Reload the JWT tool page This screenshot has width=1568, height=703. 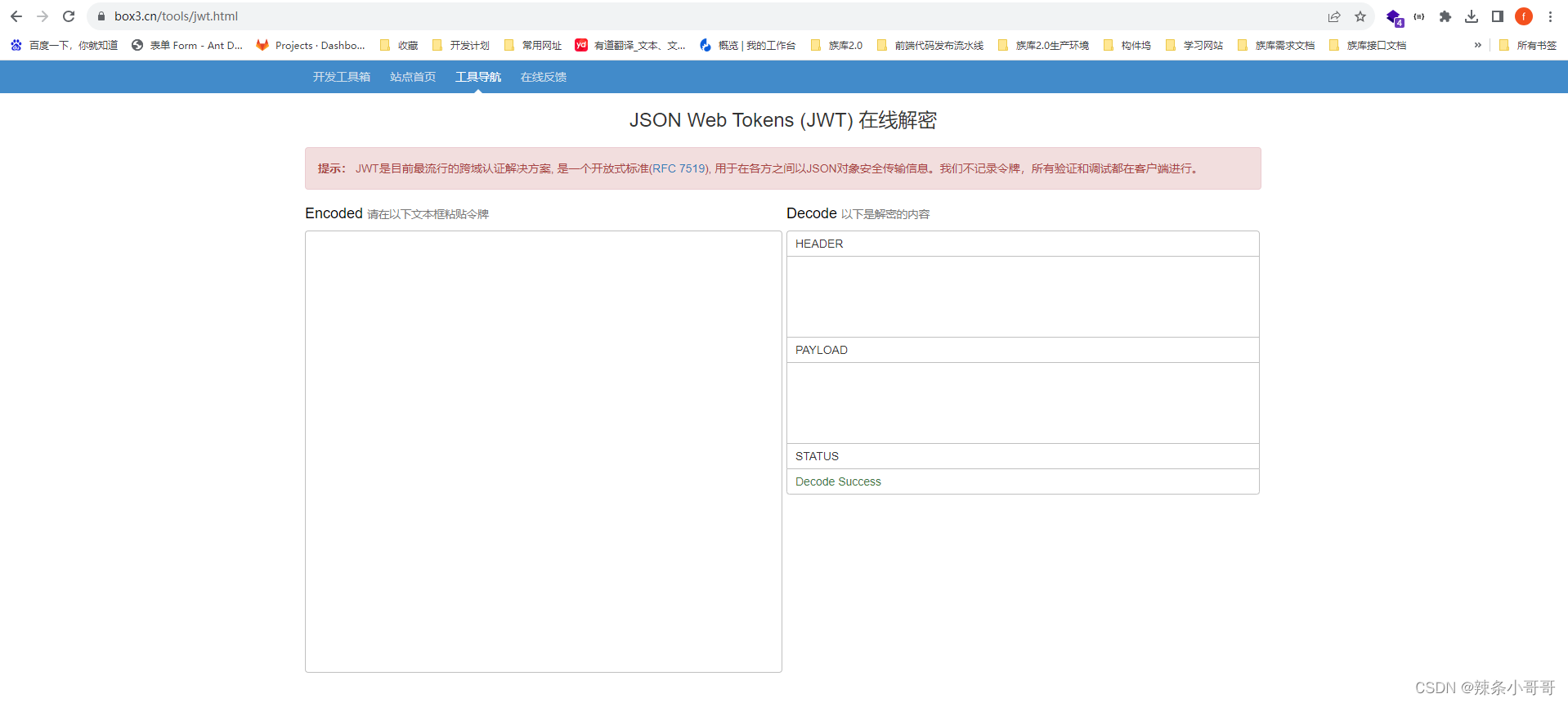pos(69,16)
